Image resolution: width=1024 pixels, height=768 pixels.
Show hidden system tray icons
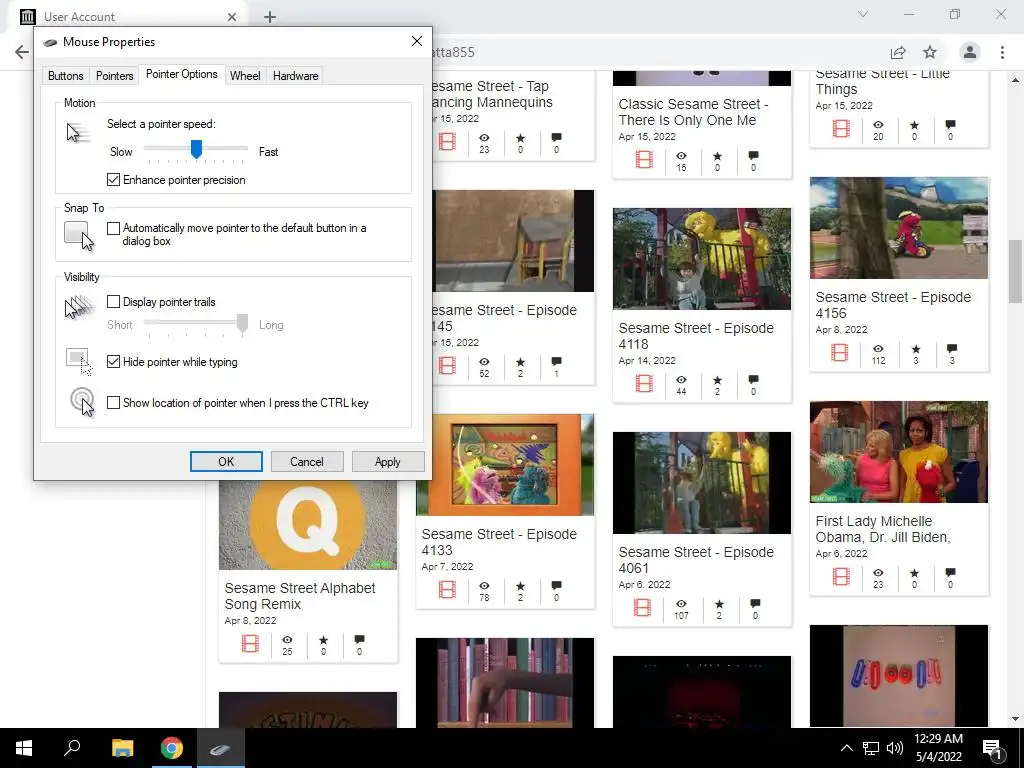[846, 748]
